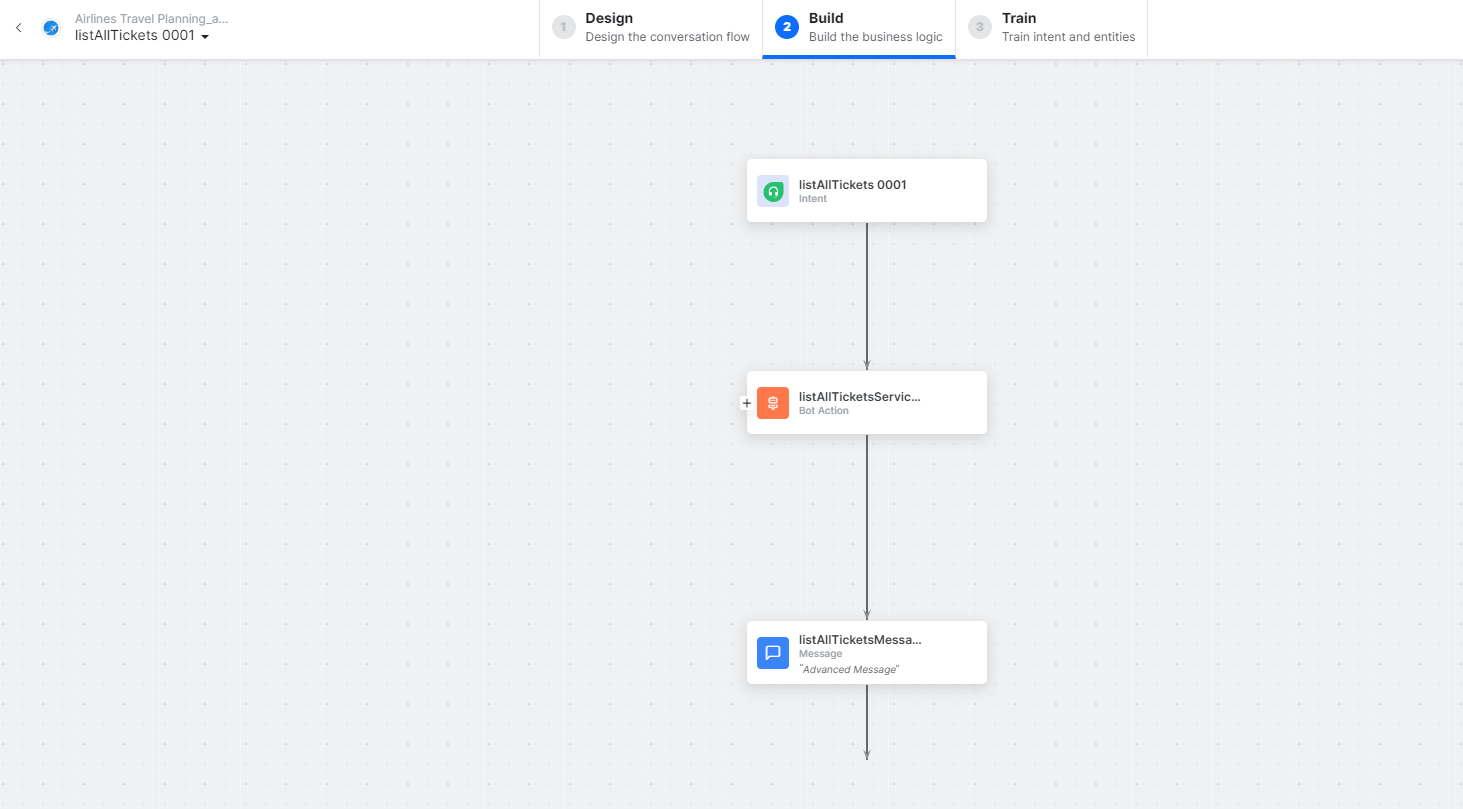Click the connector between Bot Action and Message
Viewport: 1463px width, 809px height.
867,527
